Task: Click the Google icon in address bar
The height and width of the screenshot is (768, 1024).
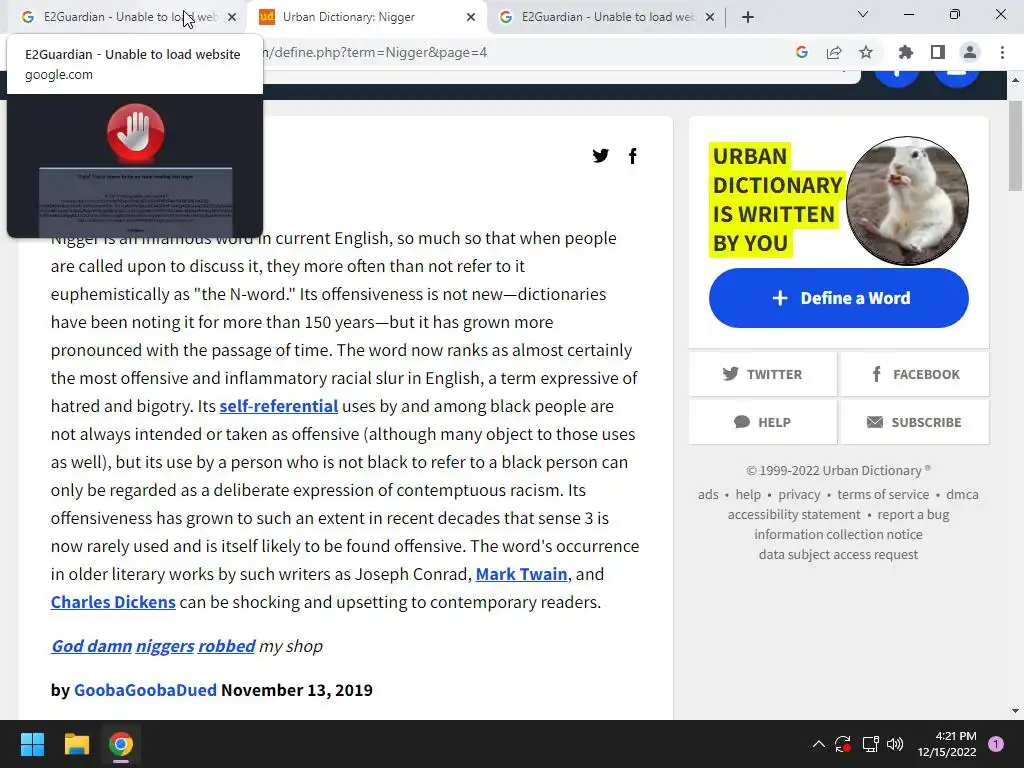Action: (802, 52)
